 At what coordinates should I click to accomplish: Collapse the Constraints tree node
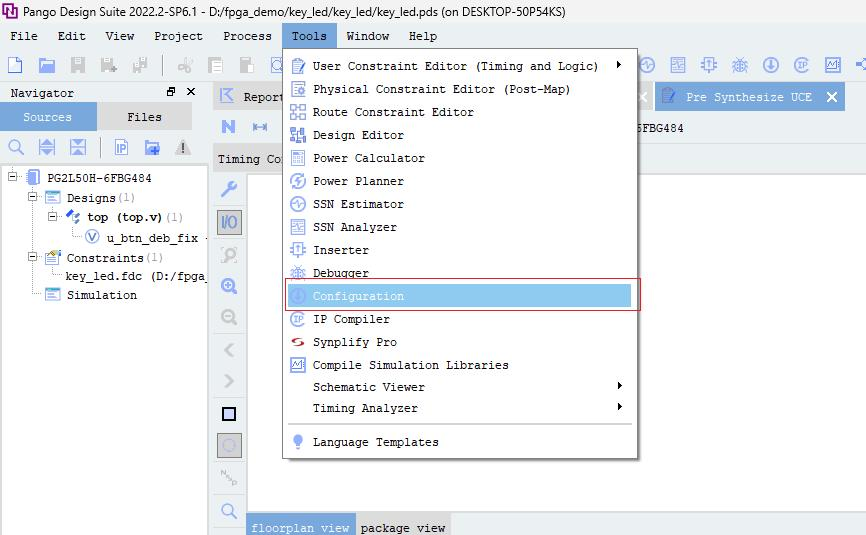click(33, 257)
